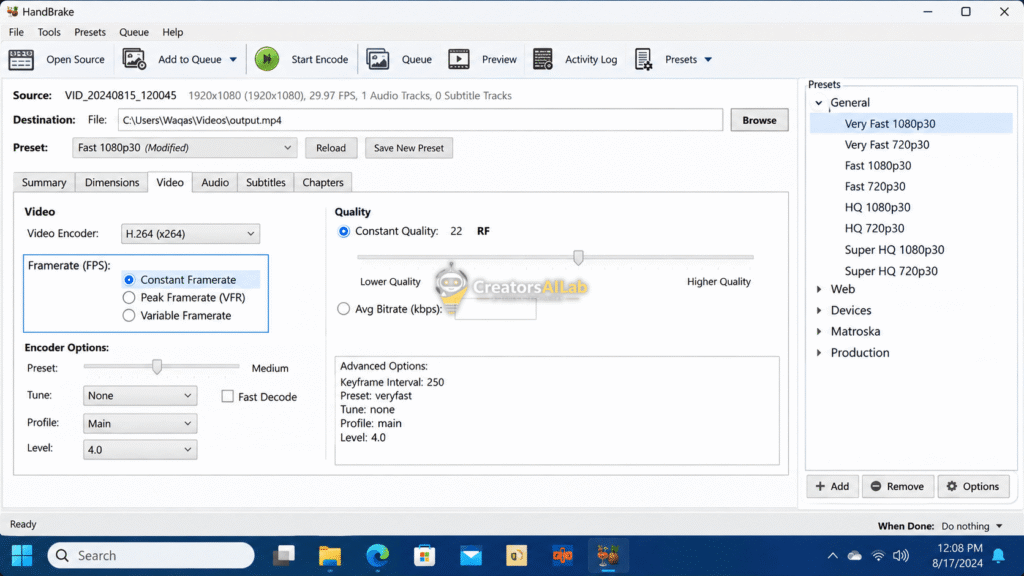Collapse the General presets group
Screen dimensions: 1024x576
pyautogui.click(x=819, y=103)
